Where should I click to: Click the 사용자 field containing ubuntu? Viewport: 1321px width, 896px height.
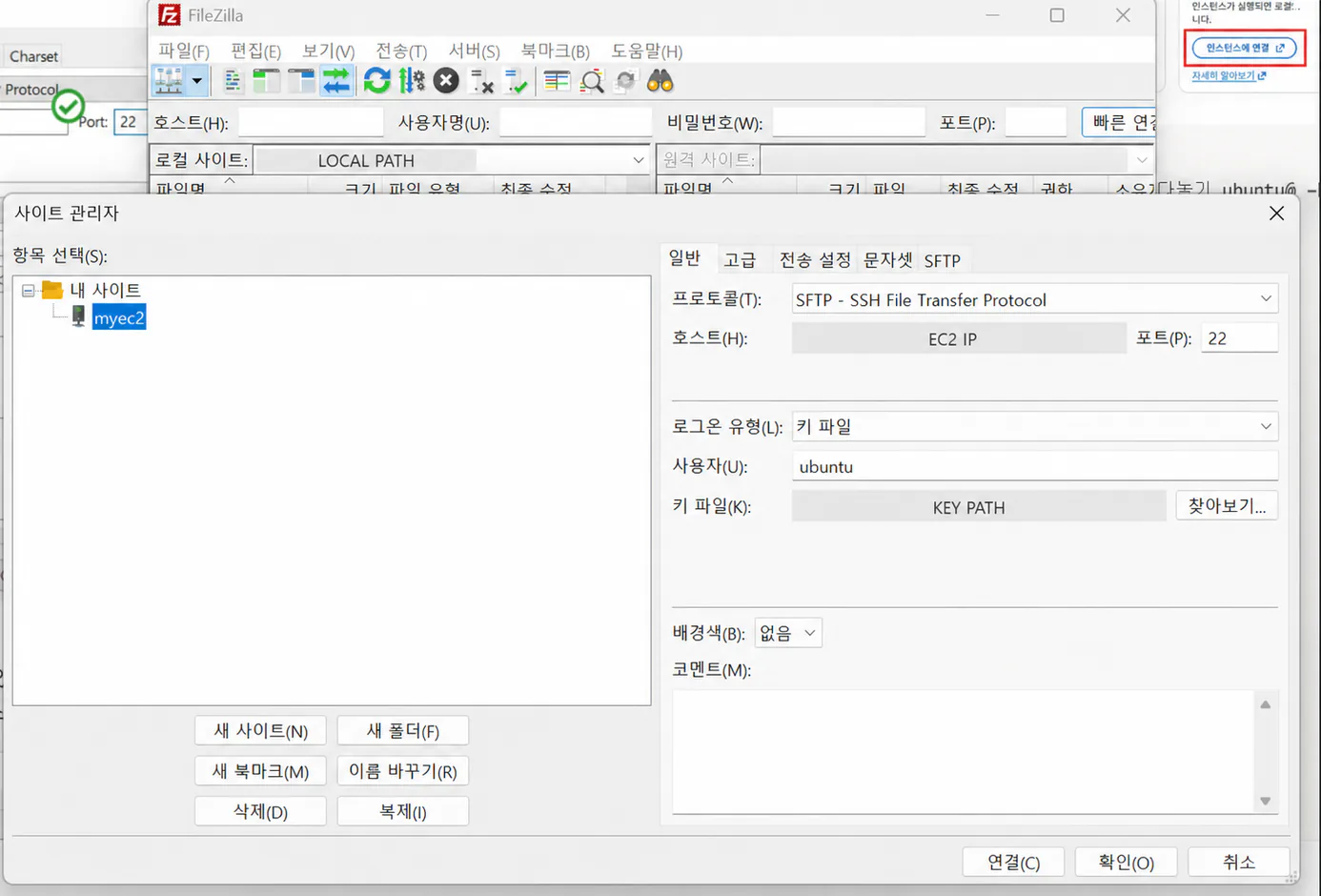pyautogui.click(x=1035, y=466)
